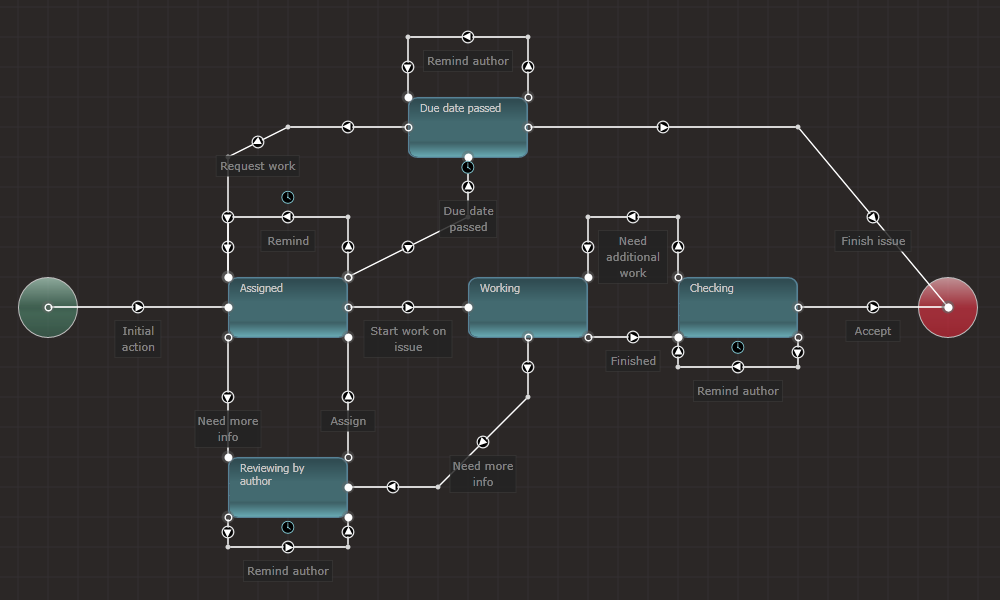Click the arrow icon on the Accept transition
This screenshot has width=1000, height=600.
[873, 307]
